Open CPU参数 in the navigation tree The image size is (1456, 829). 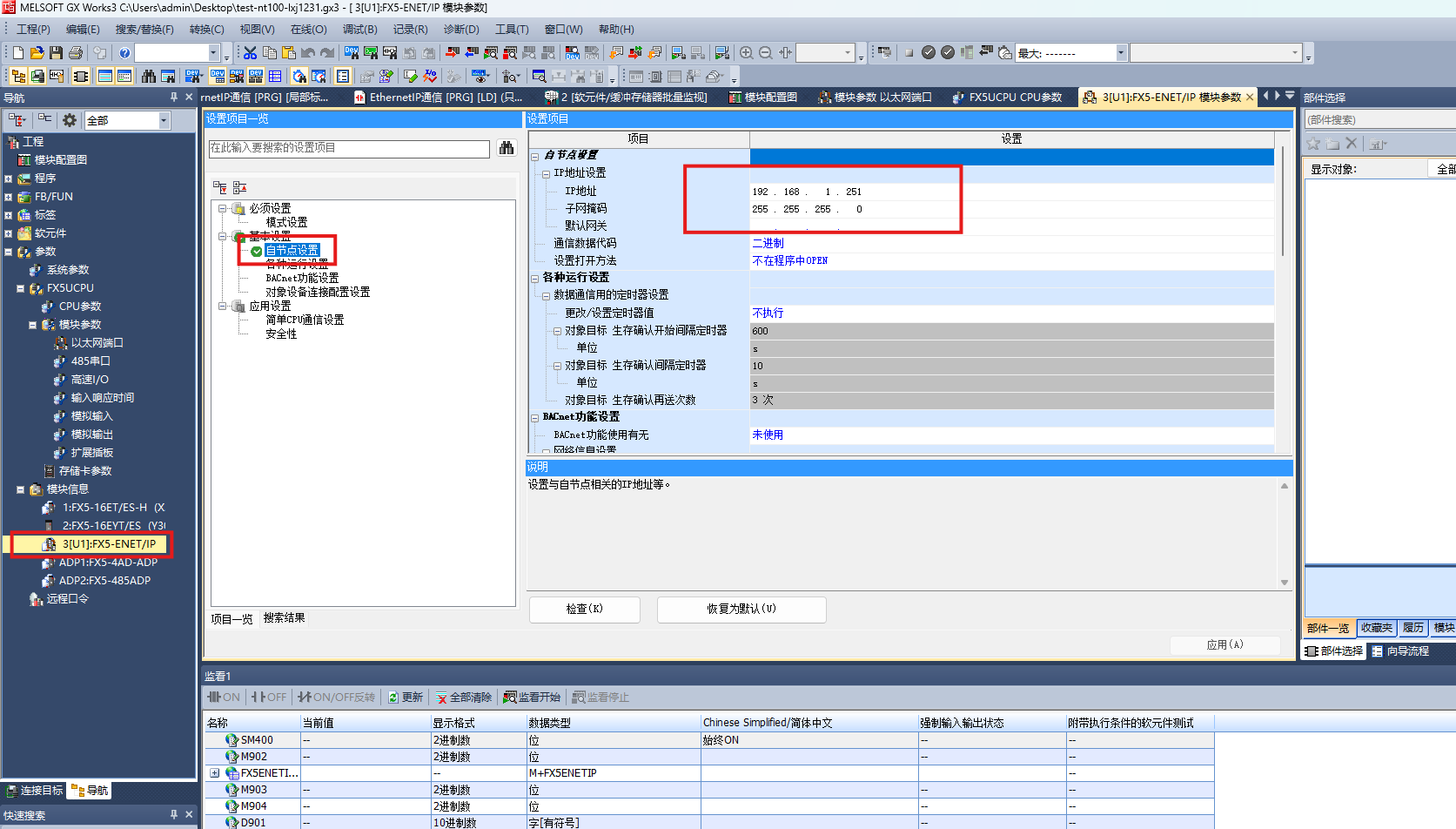click(79, 306)
